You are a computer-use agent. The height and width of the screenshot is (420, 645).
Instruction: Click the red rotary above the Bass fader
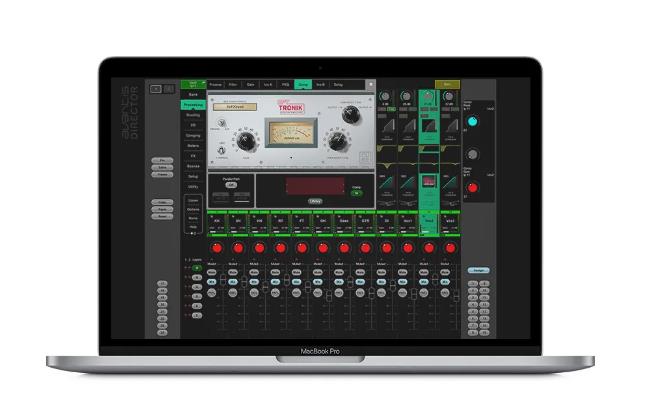click(344, 248)
